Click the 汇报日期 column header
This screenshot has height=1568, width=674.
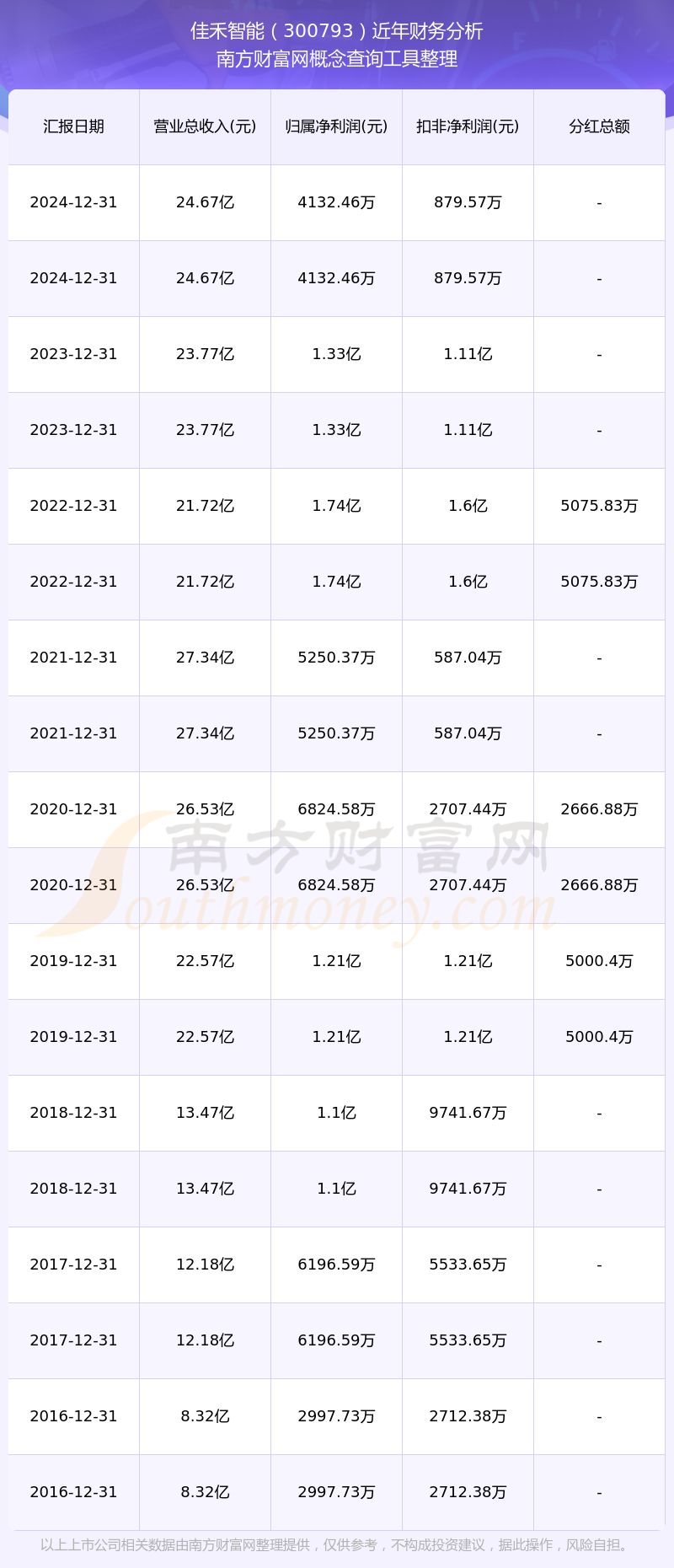coord(73,126)
